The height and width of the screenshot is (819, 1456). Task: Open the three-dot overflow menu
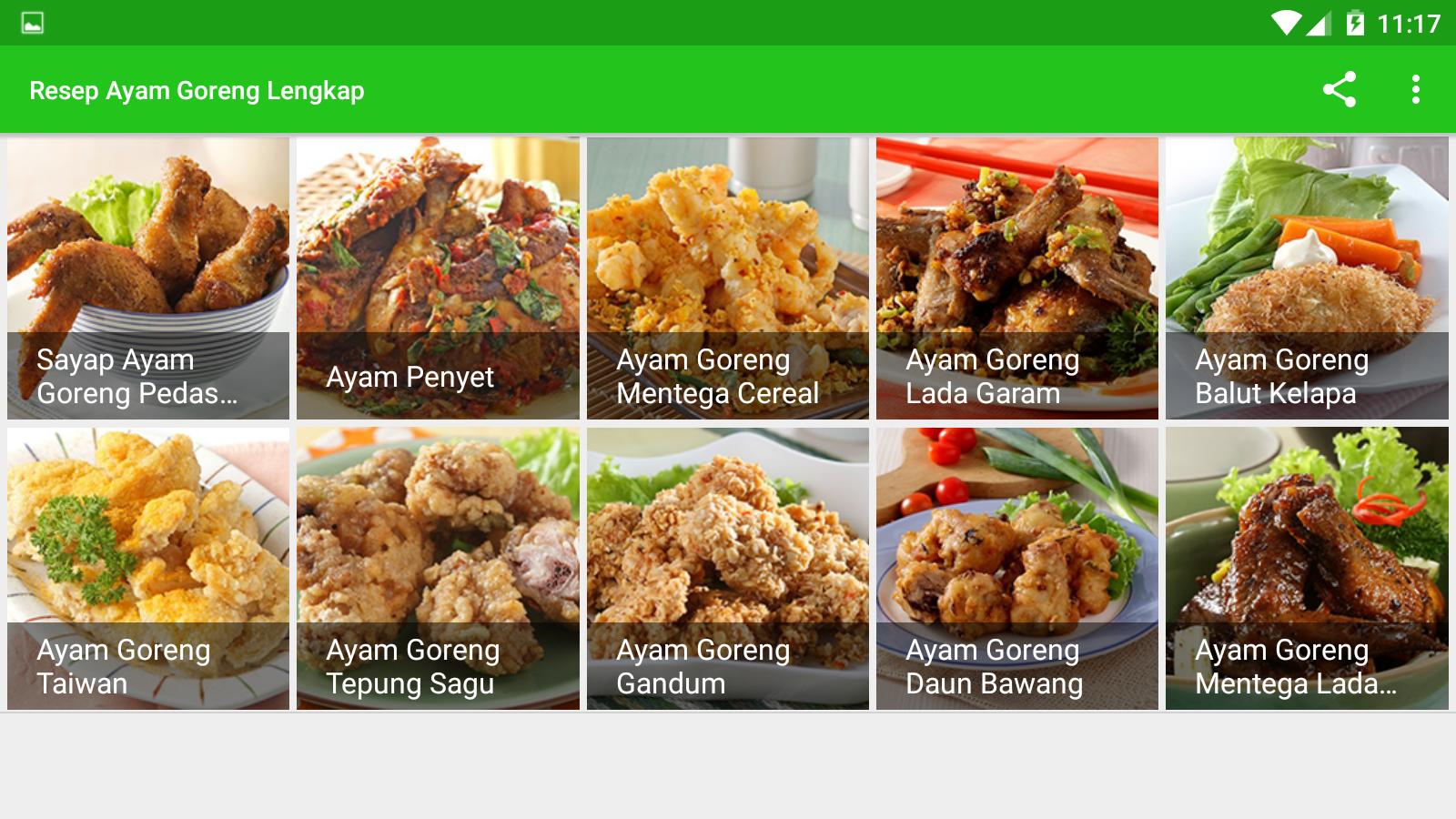click(x=1415, y=89)
